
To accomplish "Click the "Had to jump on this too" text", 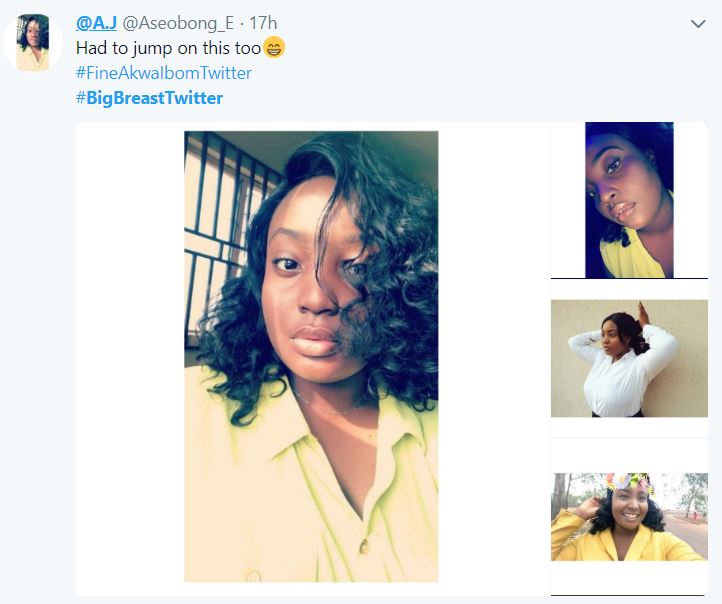I will tap(168, 47).
